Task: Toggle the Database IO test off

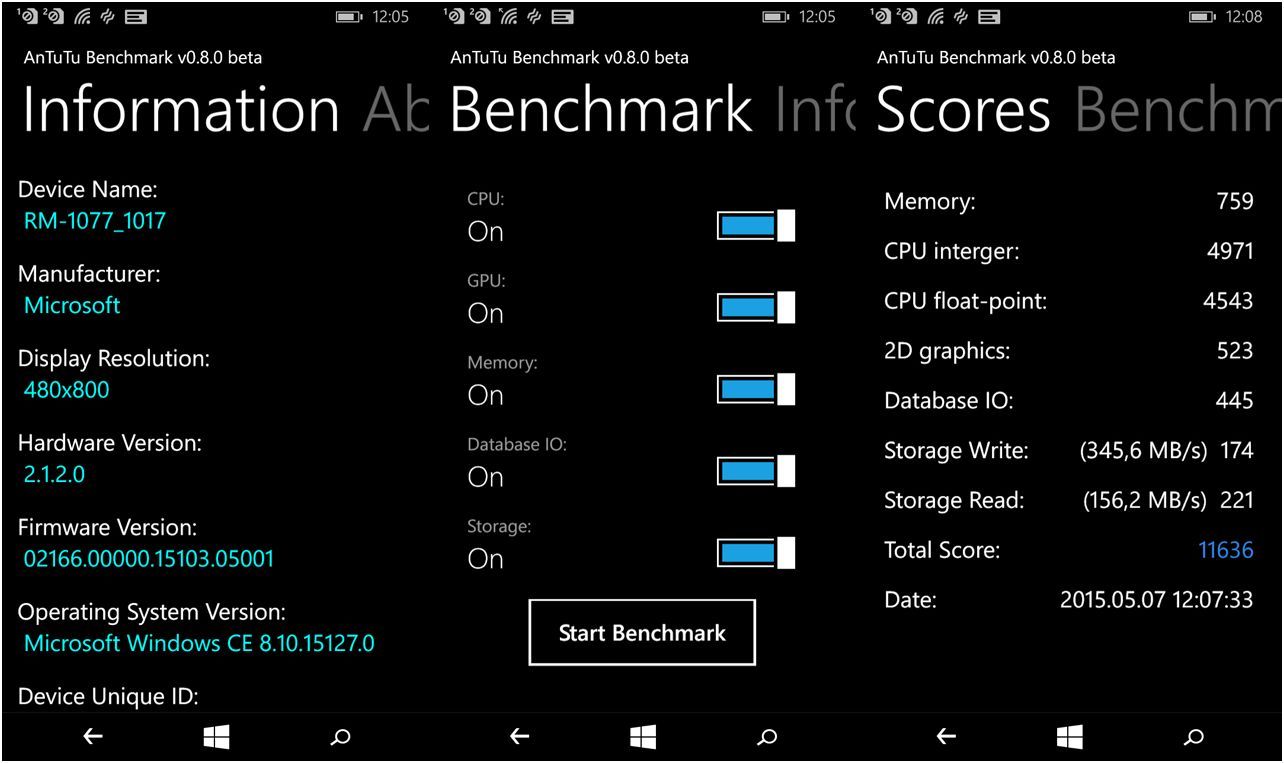Action: tap(754, 471)
